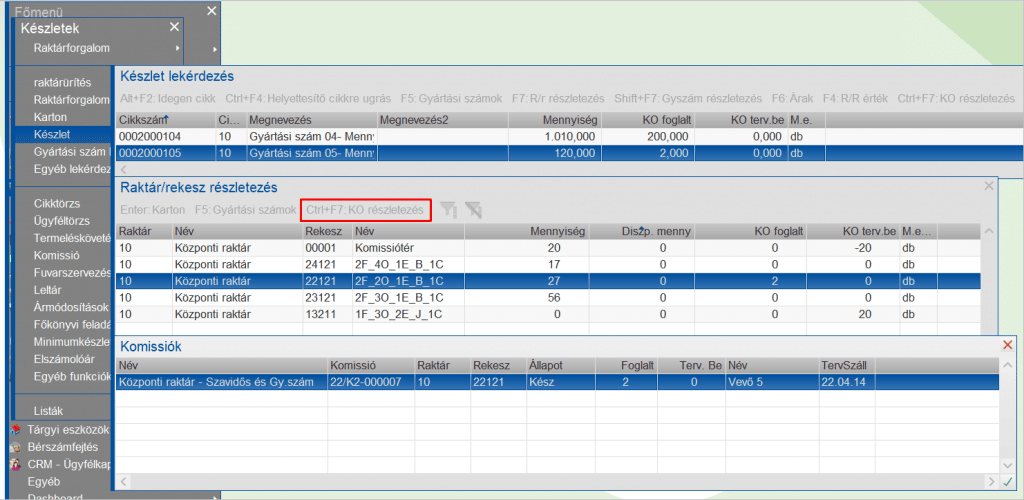Open Bérszámfejtés module icon

[x=16, y=447]
